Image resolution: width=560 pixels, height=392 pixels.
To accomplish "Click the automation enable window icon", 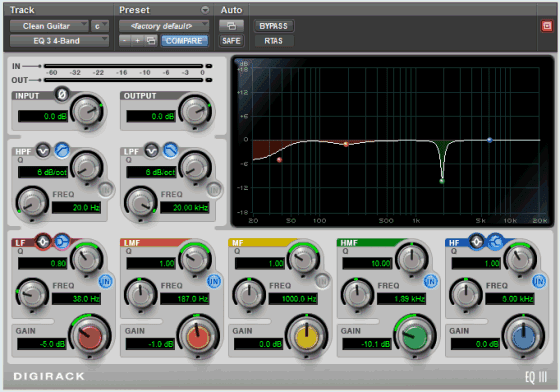I will point(231,26).
